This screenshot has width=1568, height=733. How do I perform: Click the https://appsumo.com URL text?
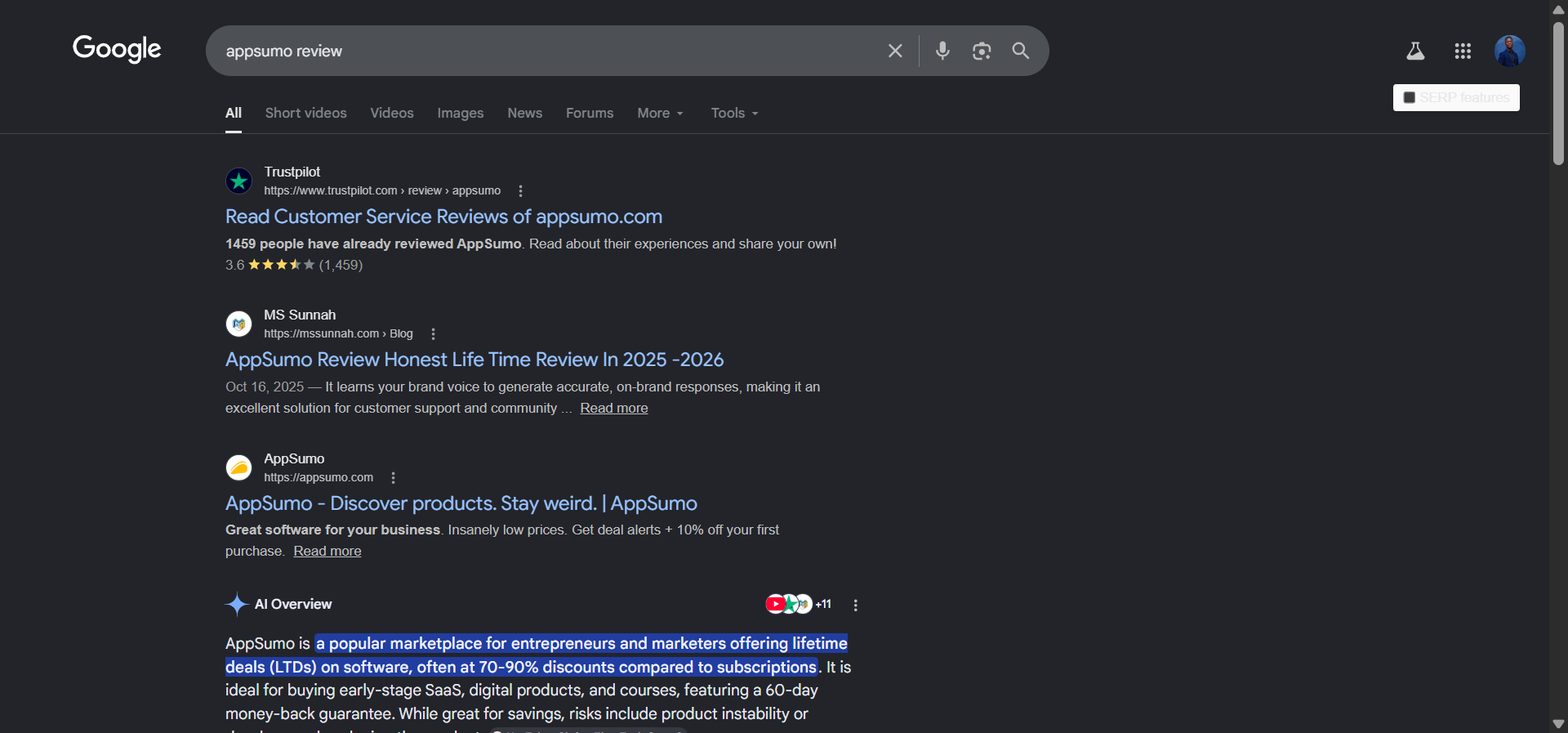tap(318, 477)
